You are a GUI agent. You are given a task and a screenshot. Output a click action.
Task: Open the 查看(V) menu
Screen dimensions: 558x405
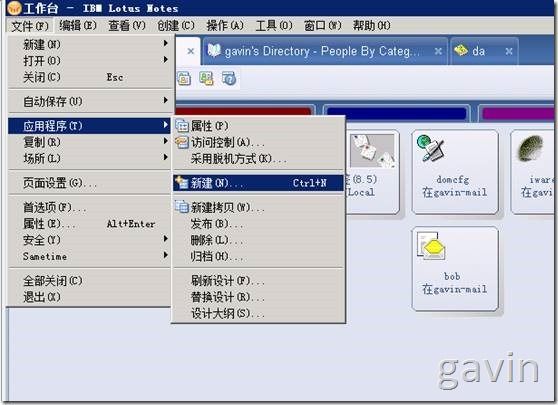click(127, 26)
